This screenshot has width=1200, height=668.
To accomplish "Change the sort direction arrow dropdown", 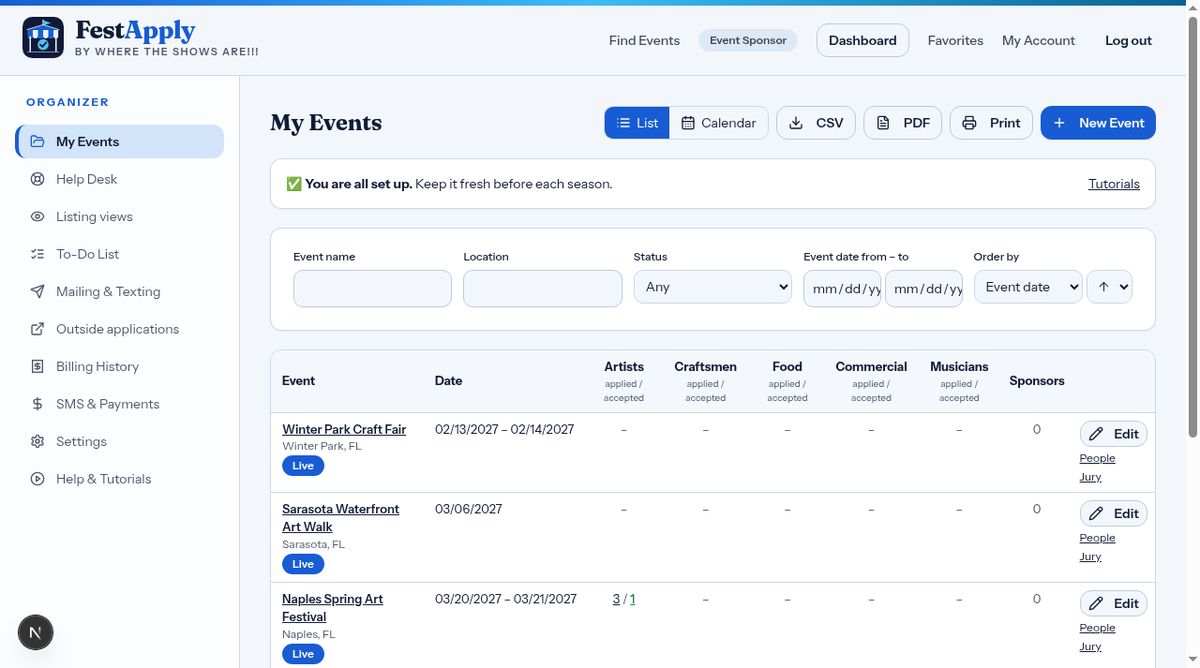I will 1109,287.
